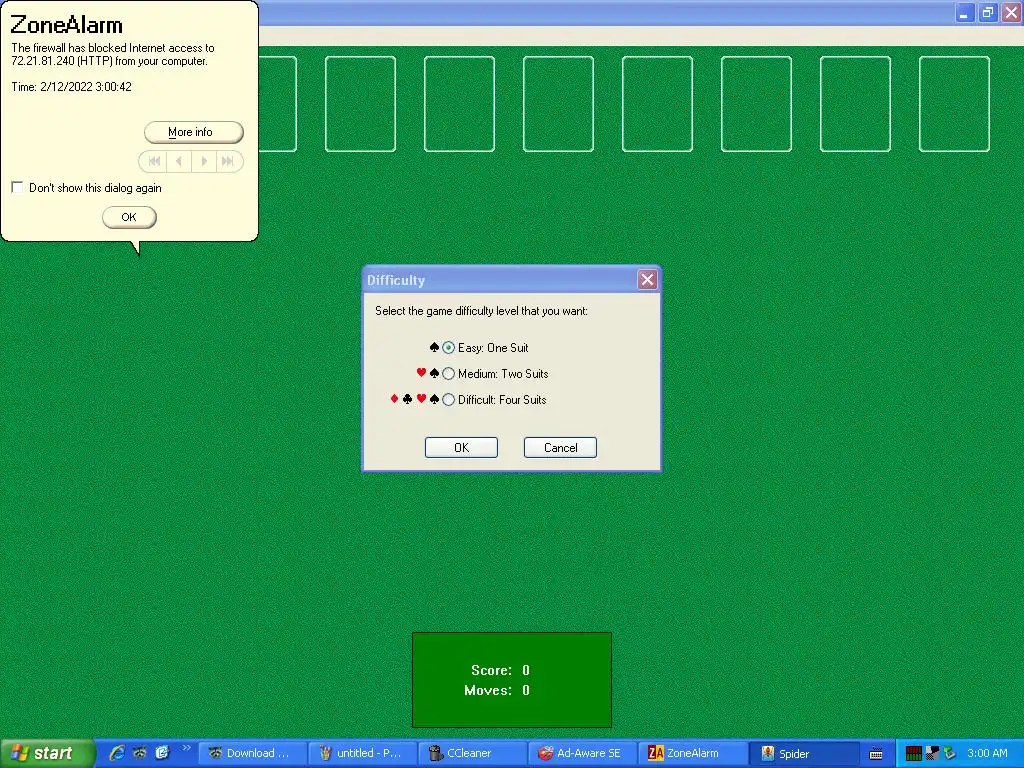Show next ZoneAlarm alert
This screenshot has width=1024, height=768.
tap(204, 161)
